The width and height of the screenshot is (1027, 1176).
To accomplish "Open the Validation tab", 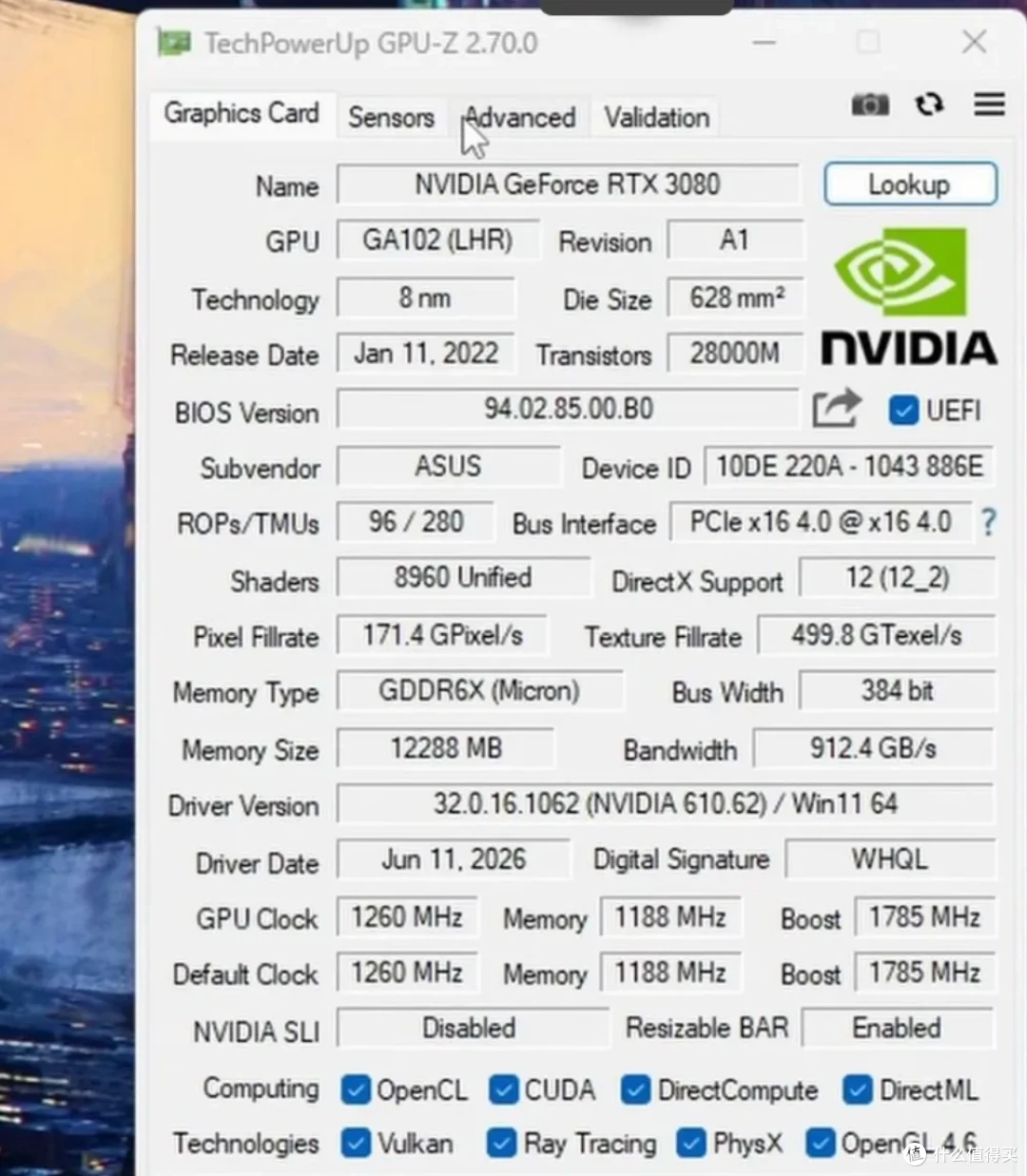I will tap(656, 118).
